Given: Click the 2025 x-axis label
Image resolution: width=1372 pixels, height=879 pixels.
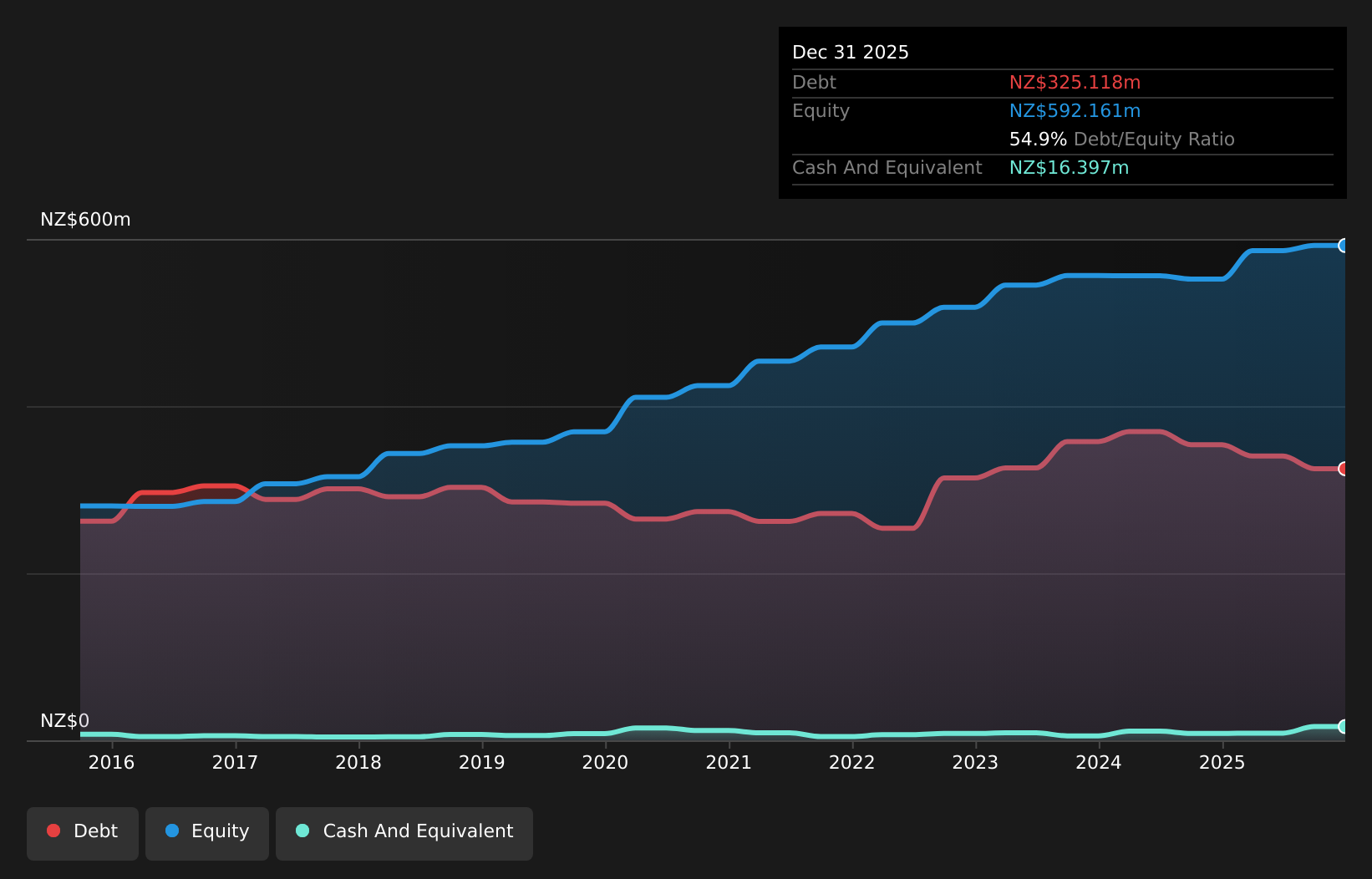Looking at the screenshot, I should (x=1222, y=762).
